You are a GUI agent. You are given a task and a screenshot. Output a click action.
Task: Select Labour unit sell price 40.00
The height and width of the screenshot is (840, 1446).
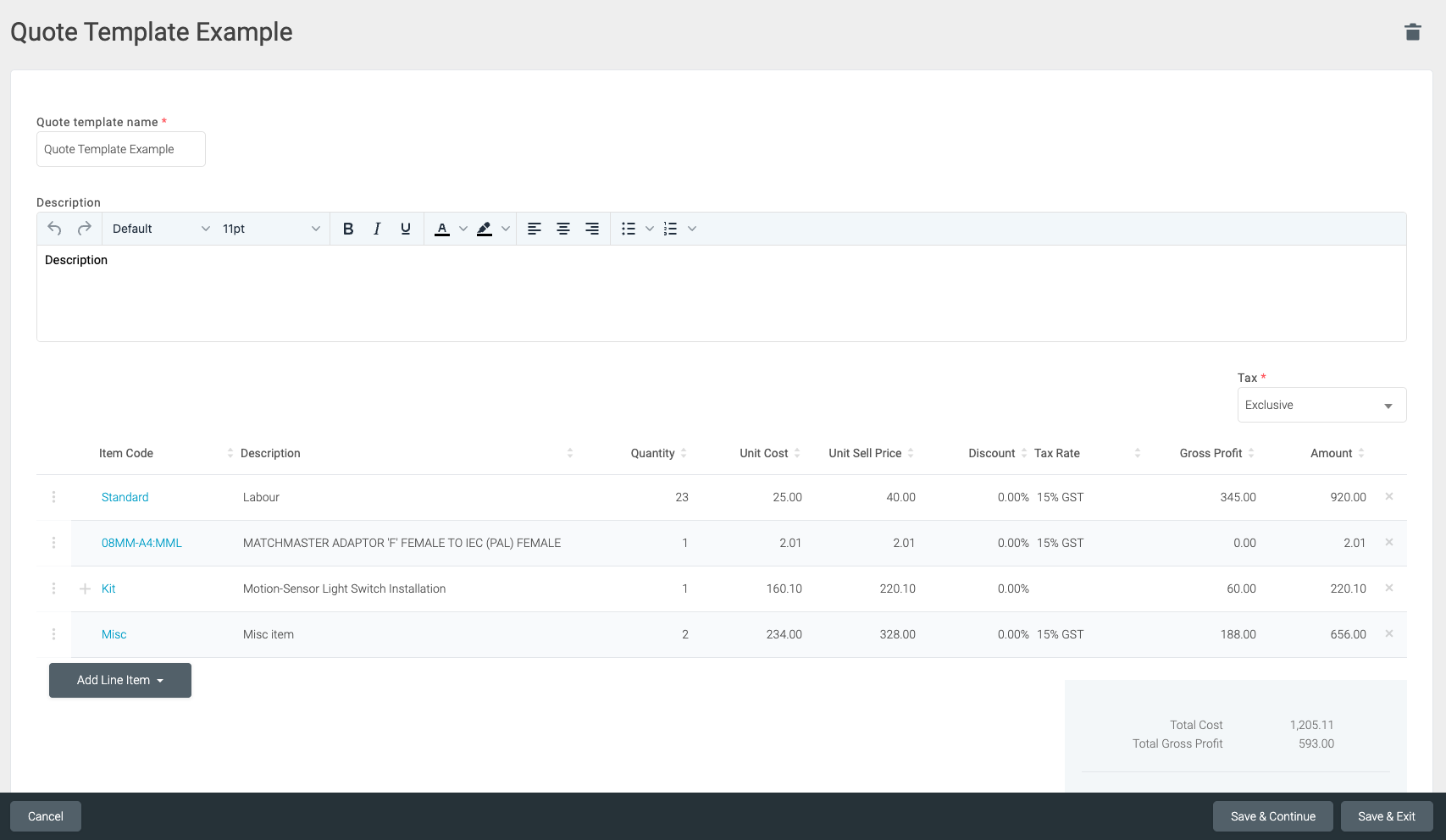coord(900,497)
